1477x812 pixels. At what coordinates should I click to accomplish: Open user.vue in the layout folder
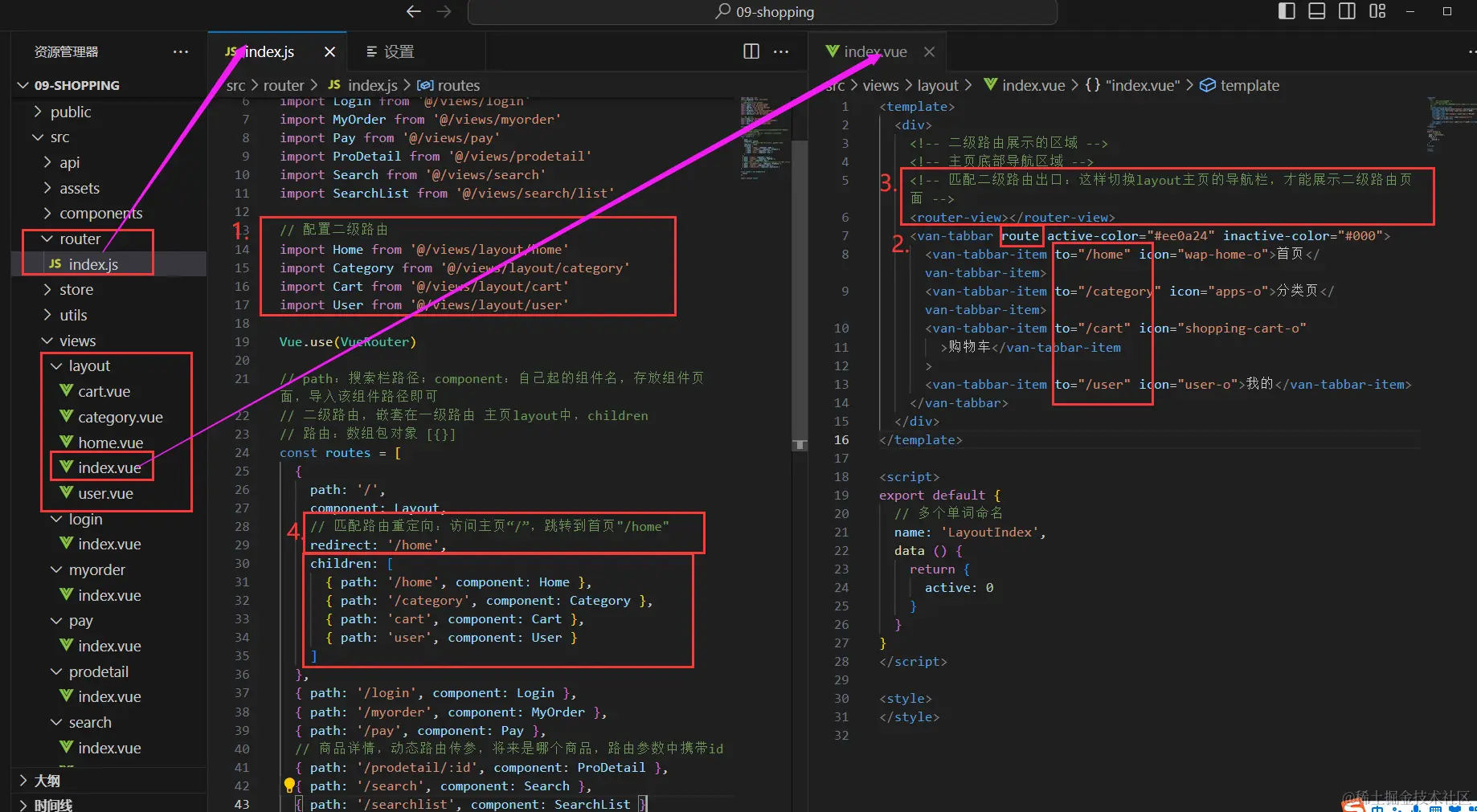pos(105,493)
